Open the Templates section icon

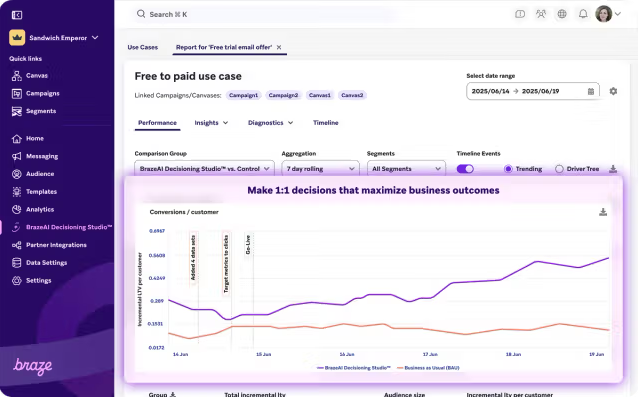(17, 192)
